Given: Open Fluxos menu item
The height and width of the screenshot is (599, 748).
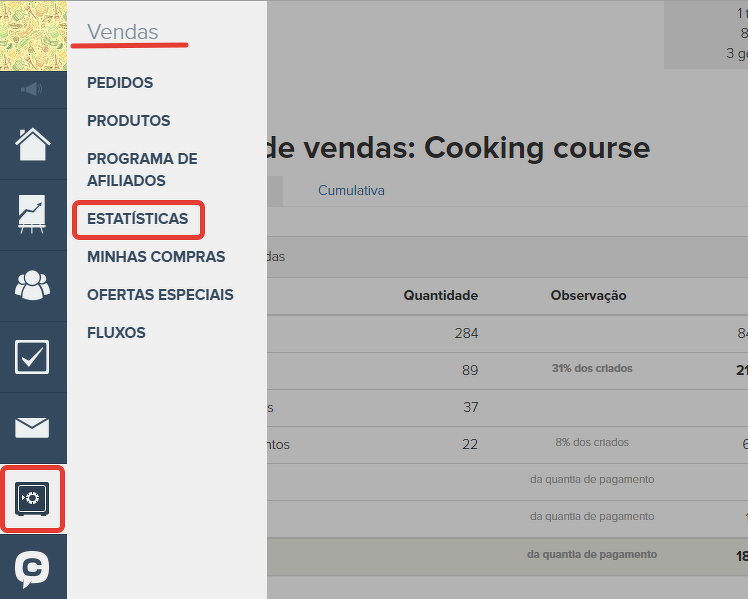Looking at the screenshot, I should (116, 333).
